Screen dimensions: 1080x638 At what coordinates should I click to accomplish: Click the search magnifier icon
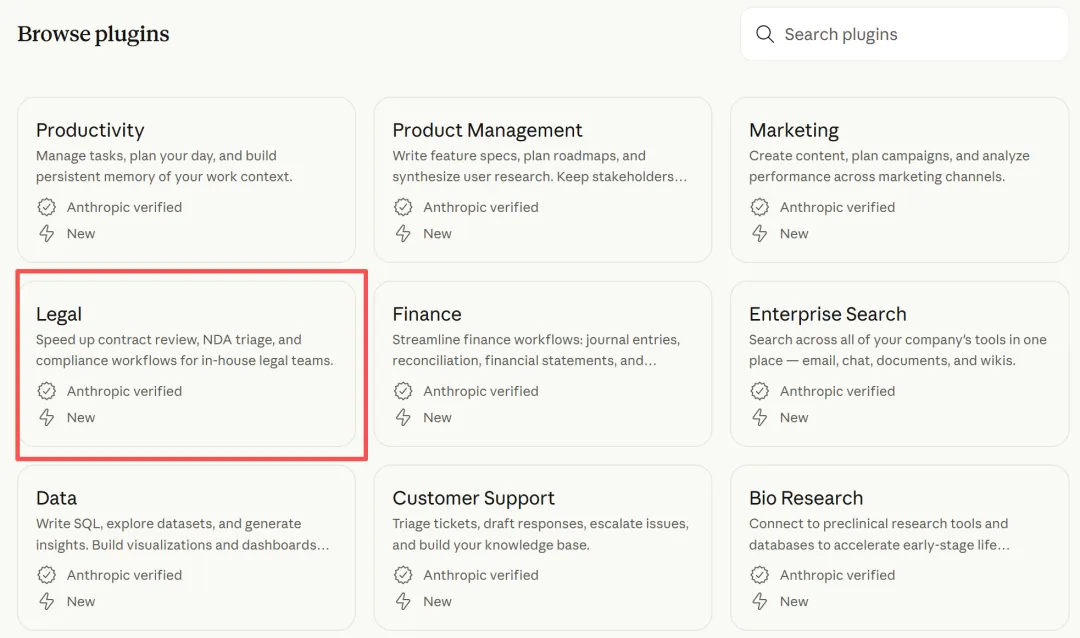pyautogui.click(x=765, y=35)
